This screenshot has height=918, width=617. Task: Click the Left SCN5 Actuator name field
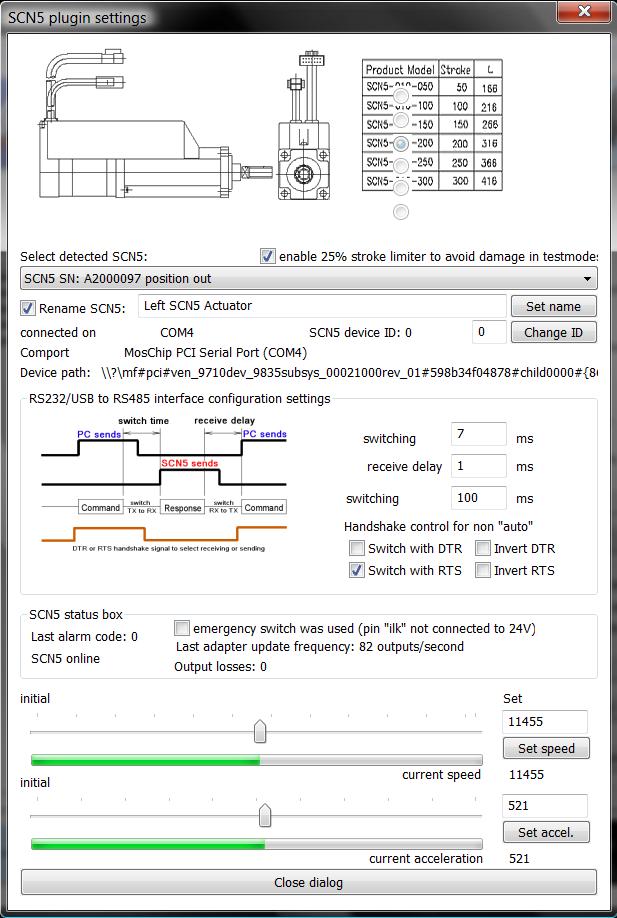pos(322,306)
